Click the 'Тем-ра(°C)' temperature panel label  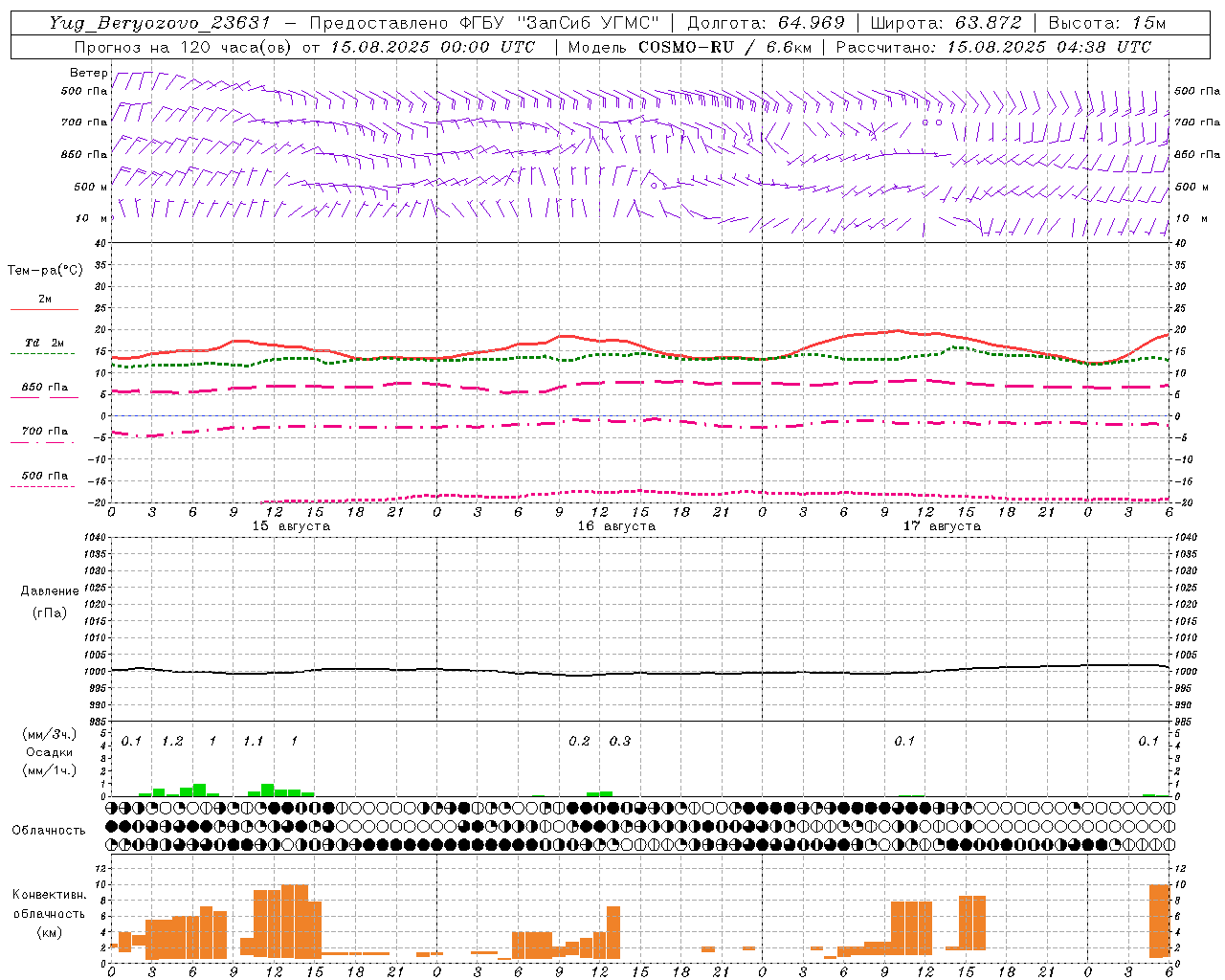(x=45, y=271)
